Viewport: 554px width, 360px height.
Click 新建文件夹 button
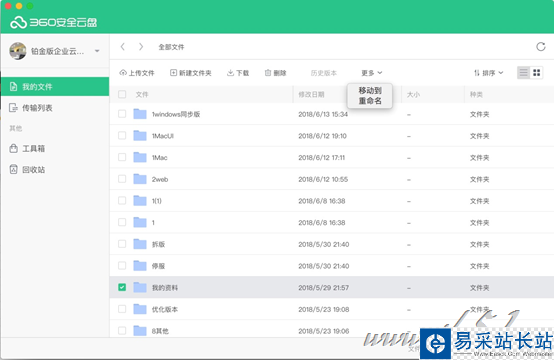[191, 73]
